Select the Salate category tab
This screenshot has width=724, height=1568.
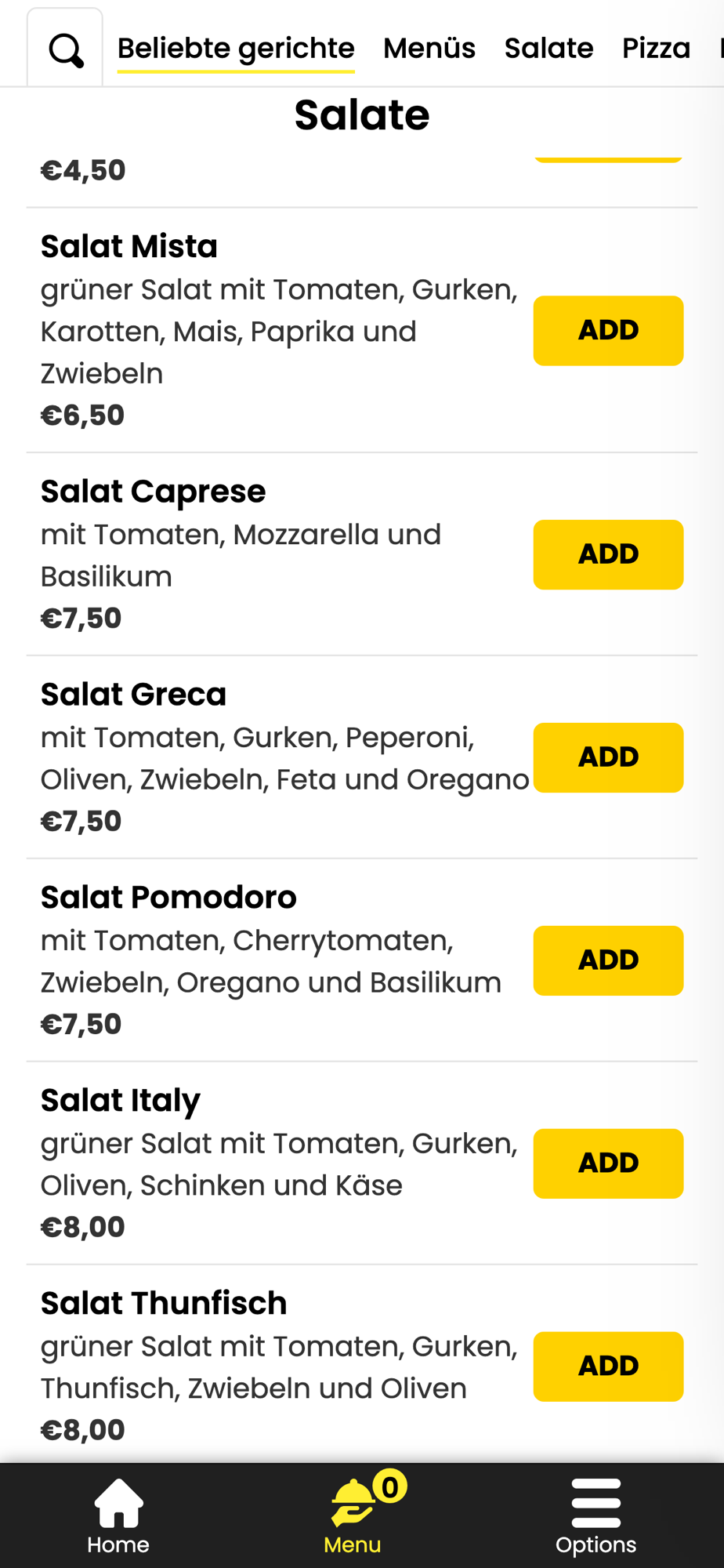[548, 49]
